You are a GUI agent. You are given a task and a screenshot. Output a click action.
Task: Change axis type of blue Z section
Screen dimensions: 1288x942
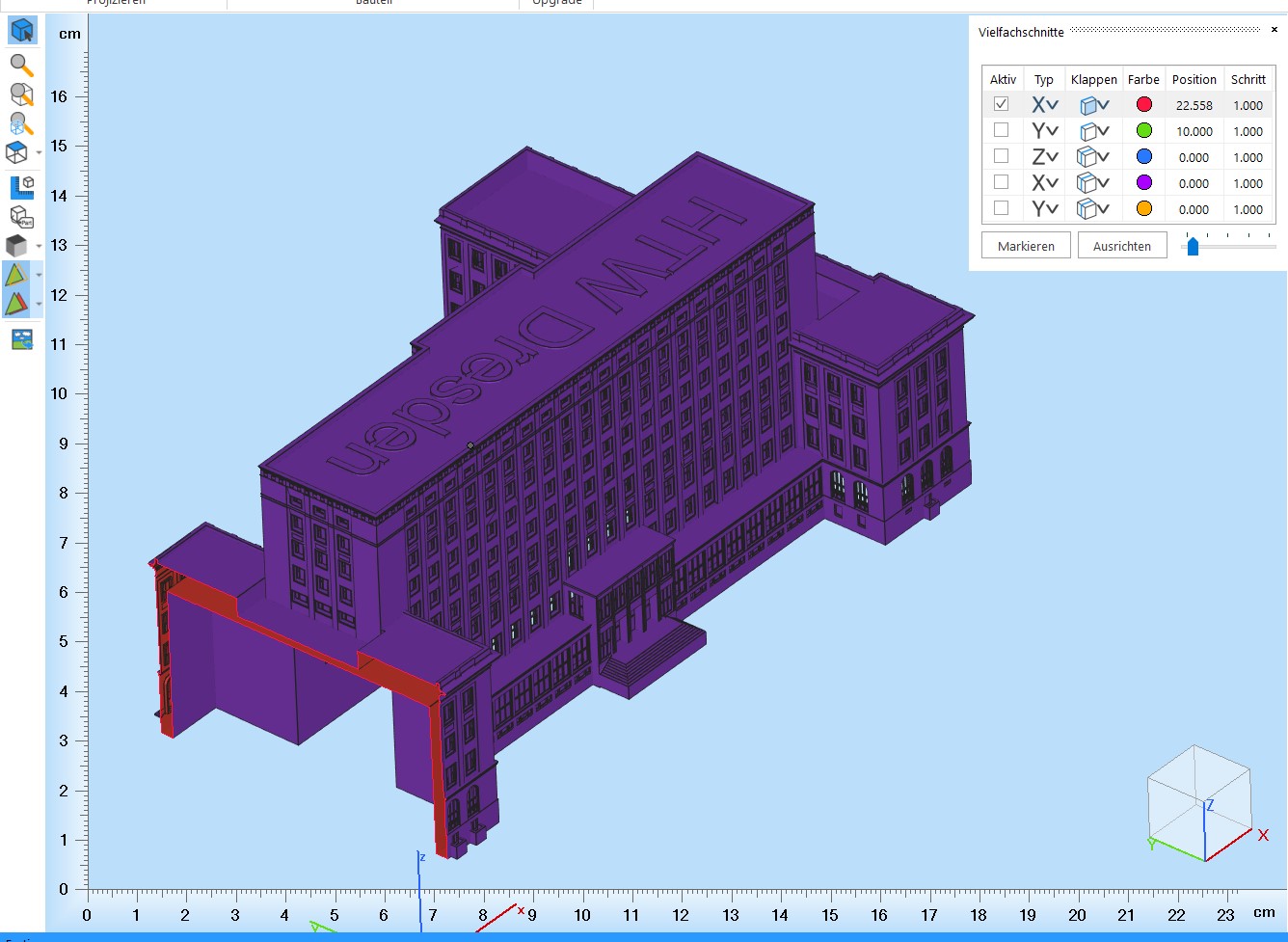1045,157
